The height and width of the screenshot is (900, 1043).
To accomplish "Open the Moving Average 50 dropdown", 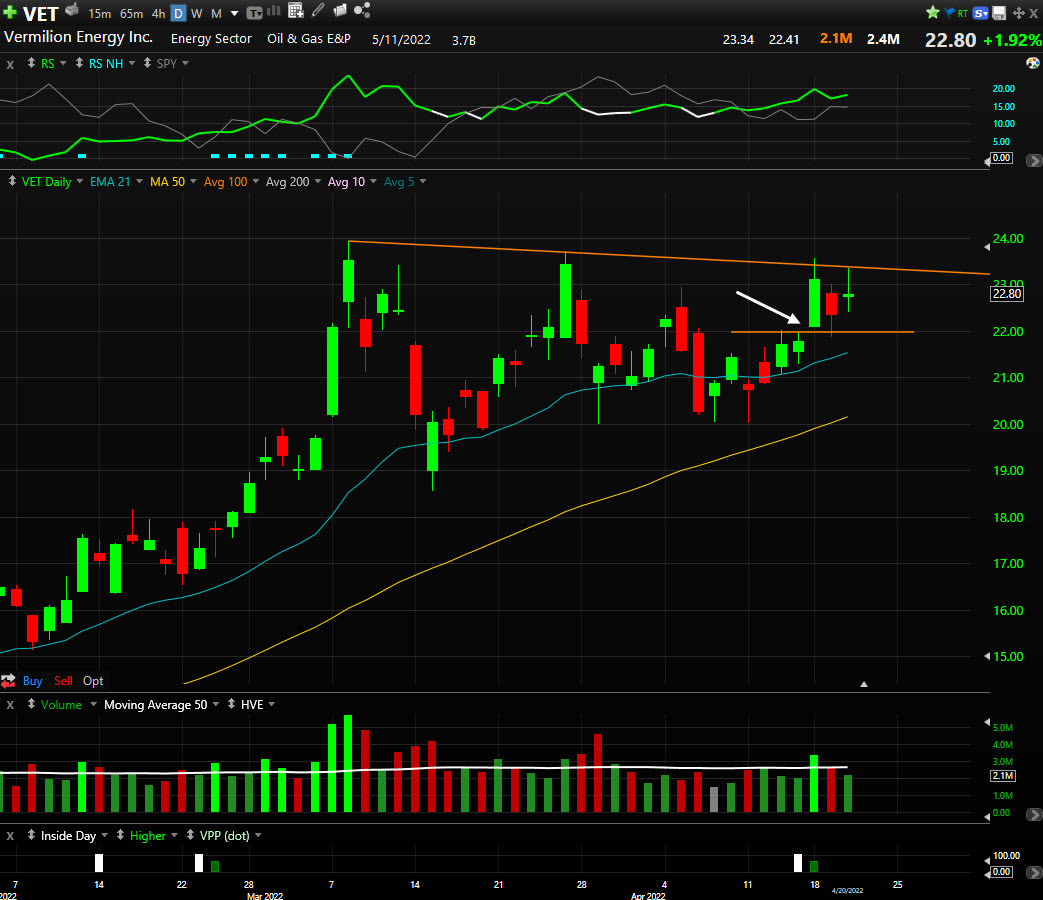I will point(216,704).
